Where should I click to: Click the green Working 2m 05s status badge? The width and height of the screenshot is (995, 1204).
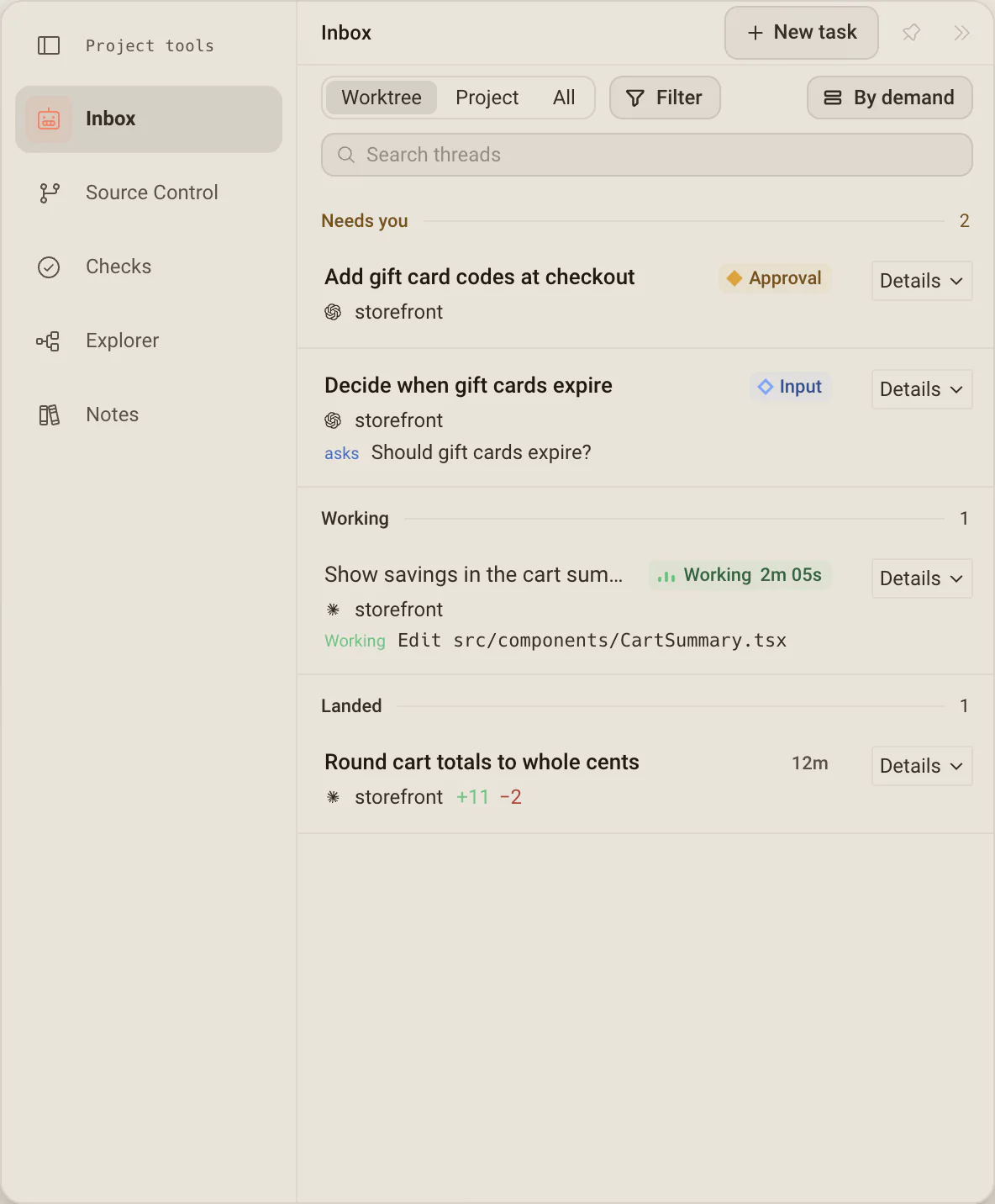[740, 575]
